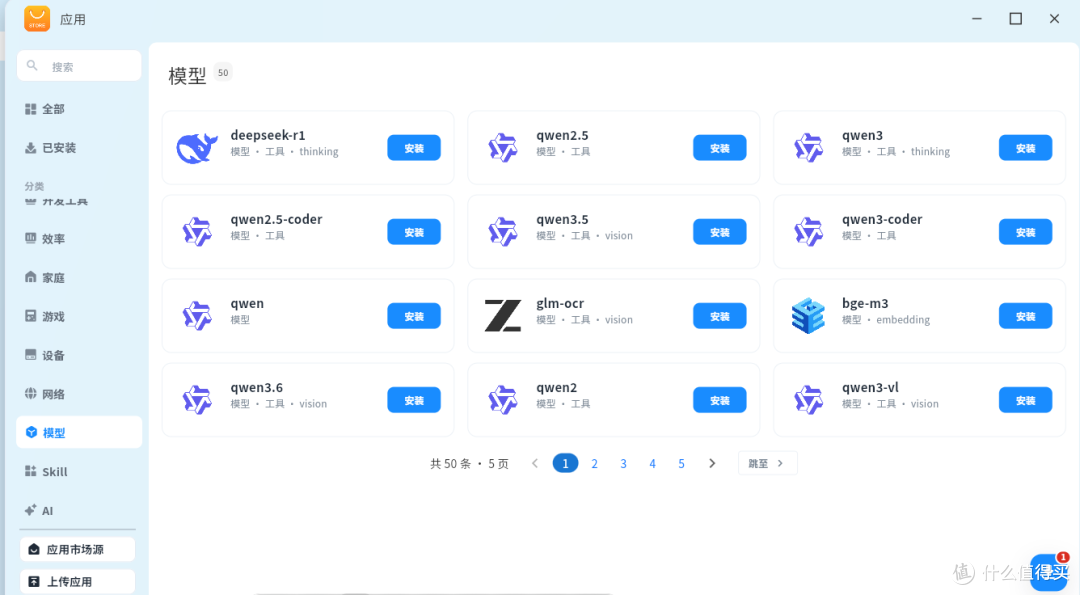
Task: Install qwen2.5-coder model
Action: 414,232
